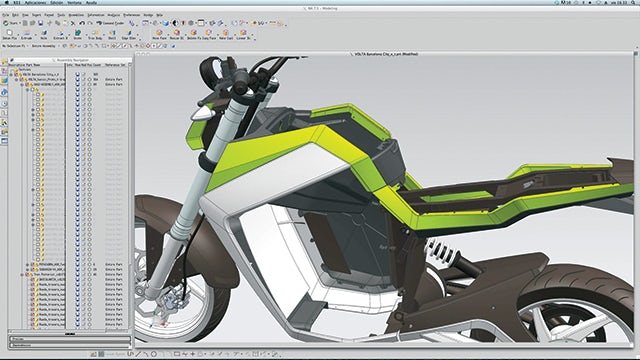Select the sketch Line tool at bottom
This screenshot has height=360, width=640.
click(138, 354)
